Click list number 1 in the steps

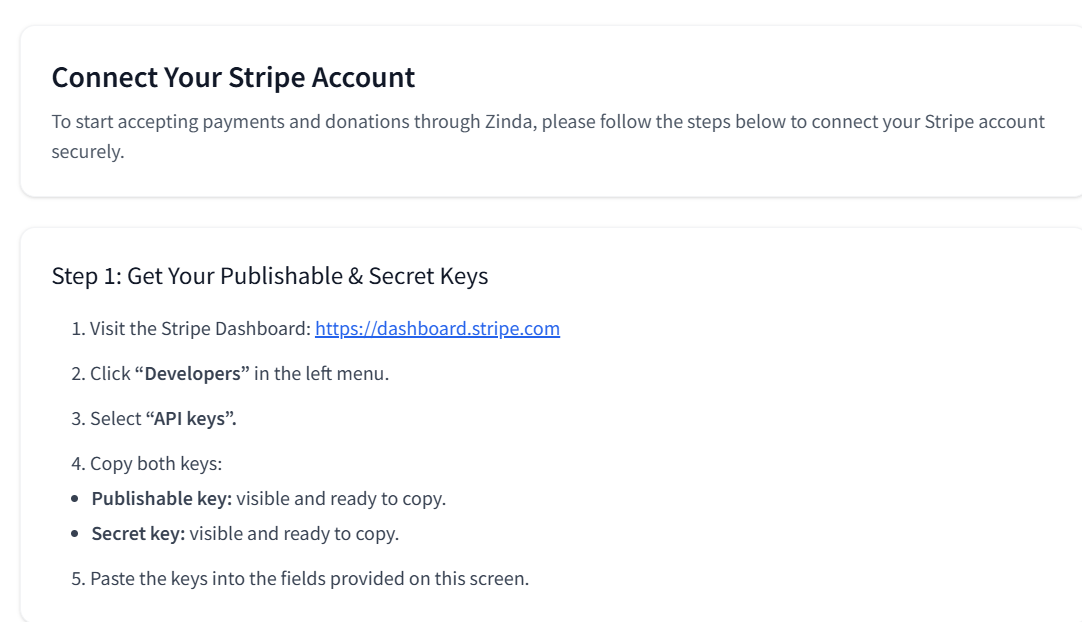point(78,329)
